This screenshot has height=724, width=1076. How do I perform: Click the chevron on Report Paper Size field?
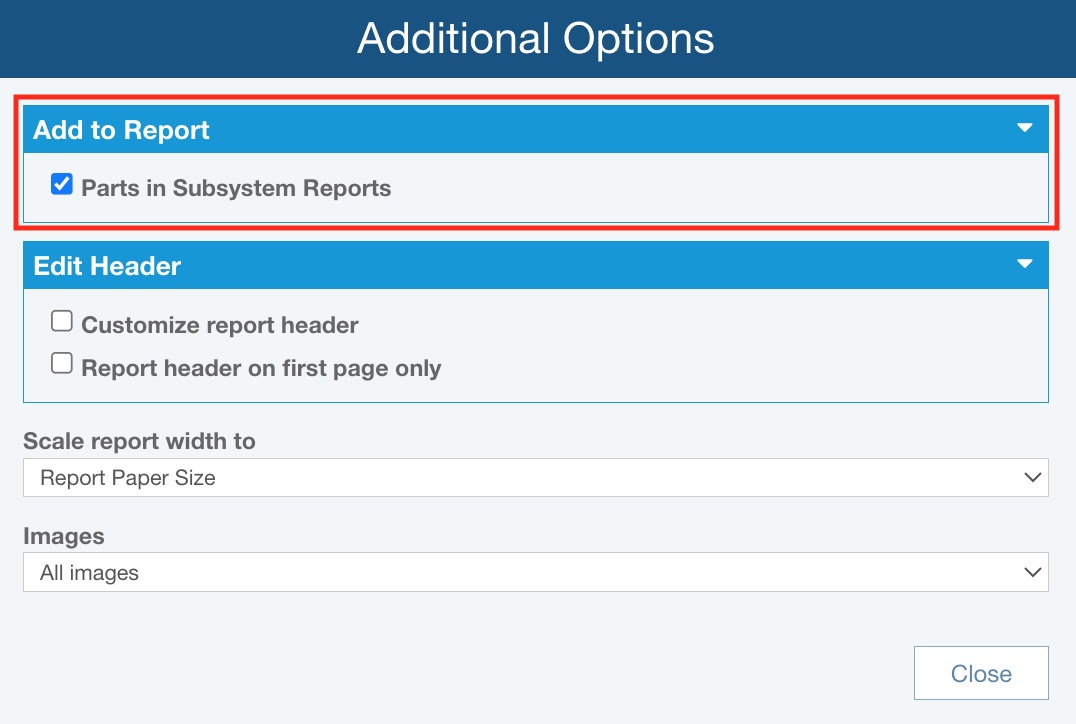click(x=1033, y=478)
